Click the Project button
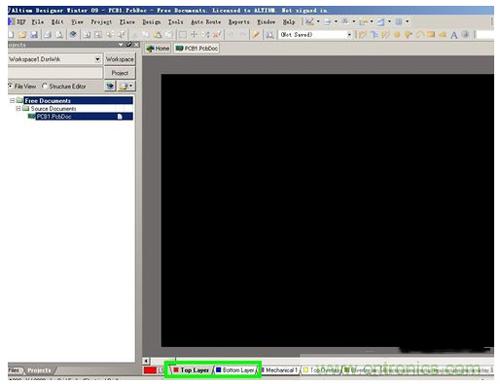 click(x=120, y=73)
